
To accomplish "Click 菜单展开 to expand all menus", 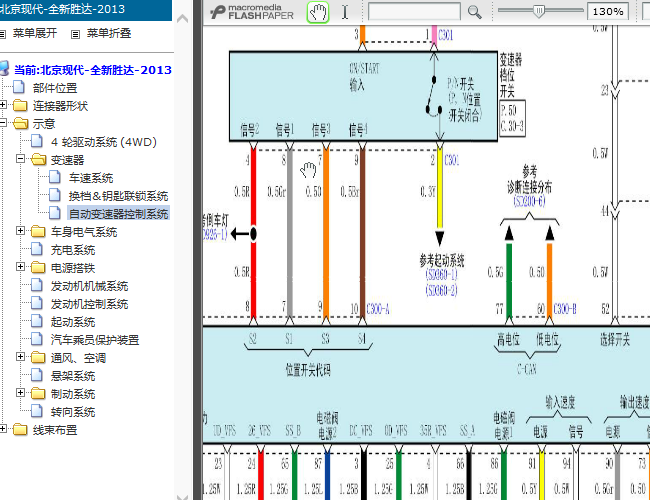I will (35, 33).
